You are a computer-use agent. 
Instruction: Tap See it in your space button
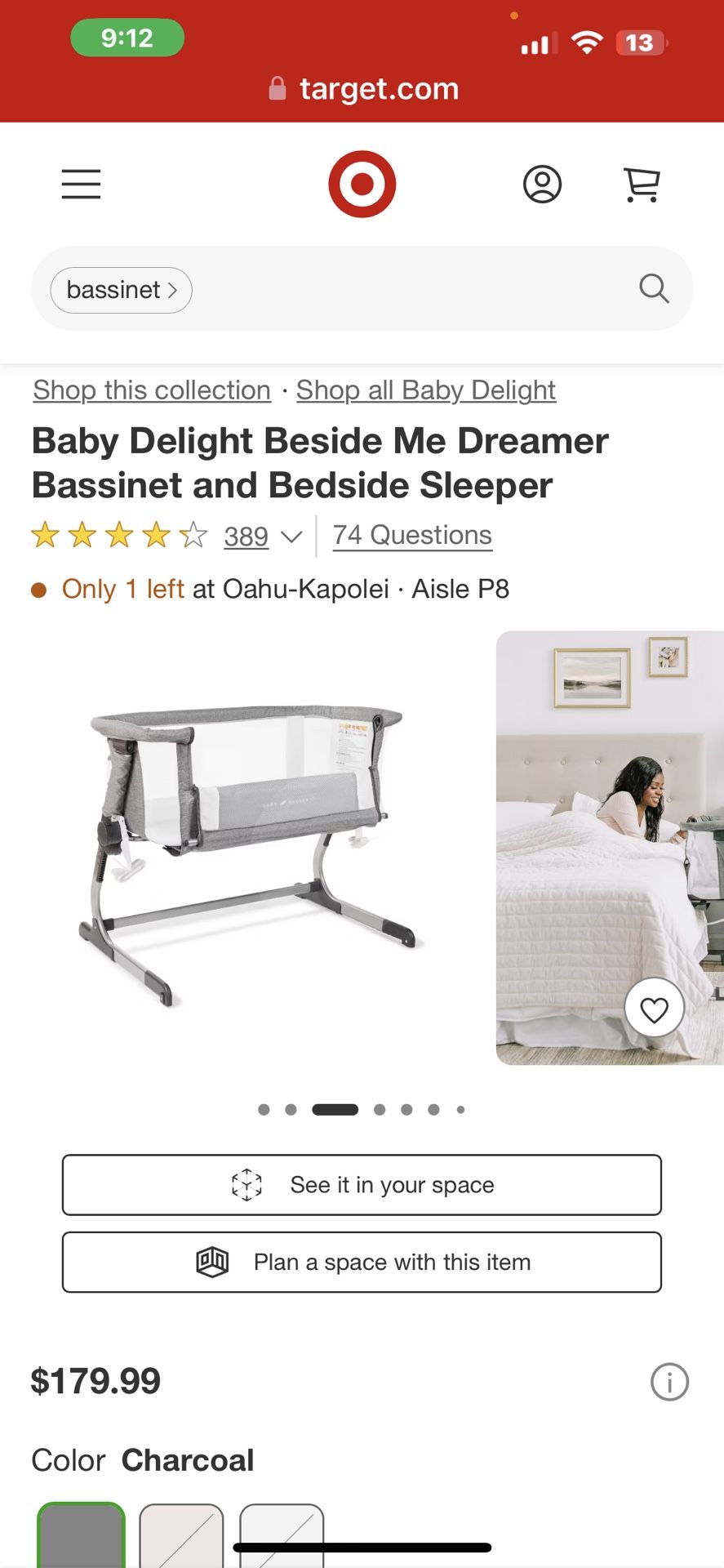point(362,1184)
